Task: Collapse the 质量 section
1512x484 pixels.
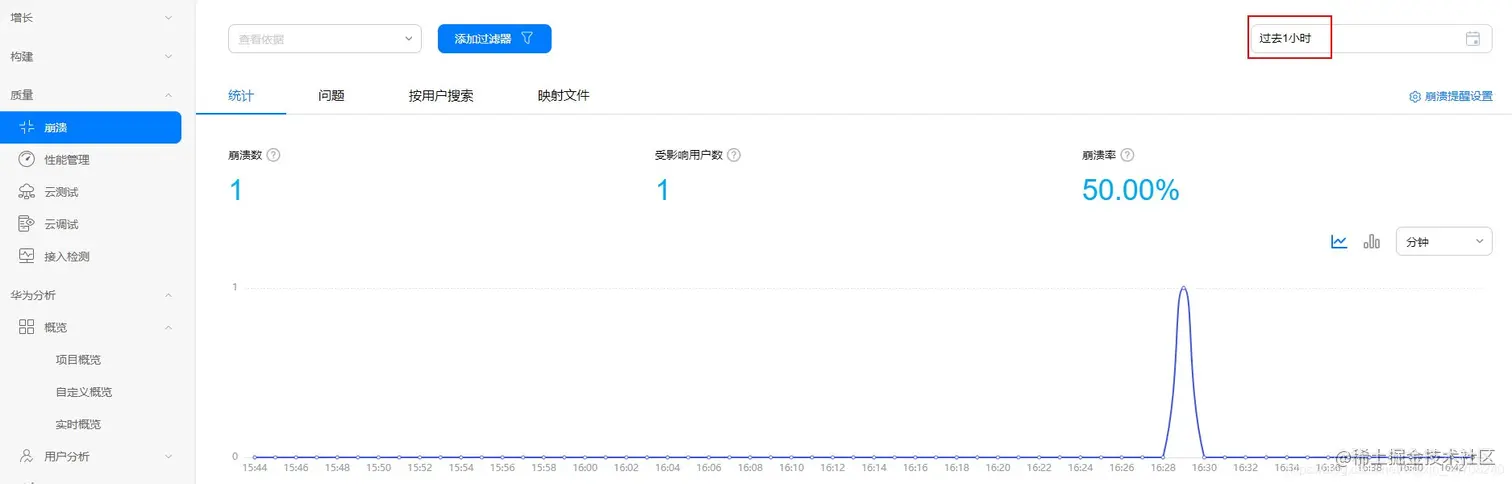Action: (x=168, y=95)
